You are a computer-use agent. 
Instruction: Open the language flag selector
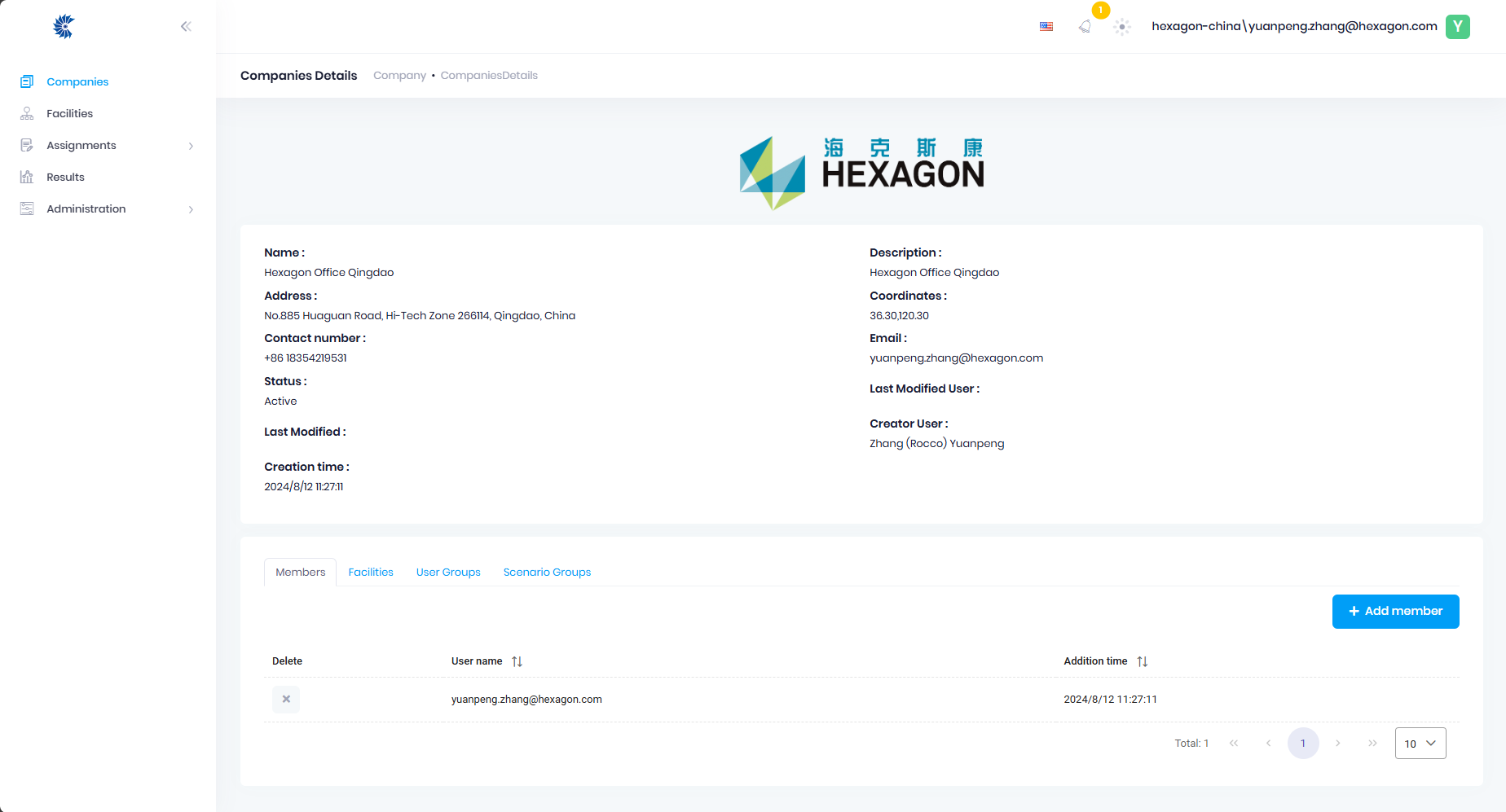[x=1046, y=27]
